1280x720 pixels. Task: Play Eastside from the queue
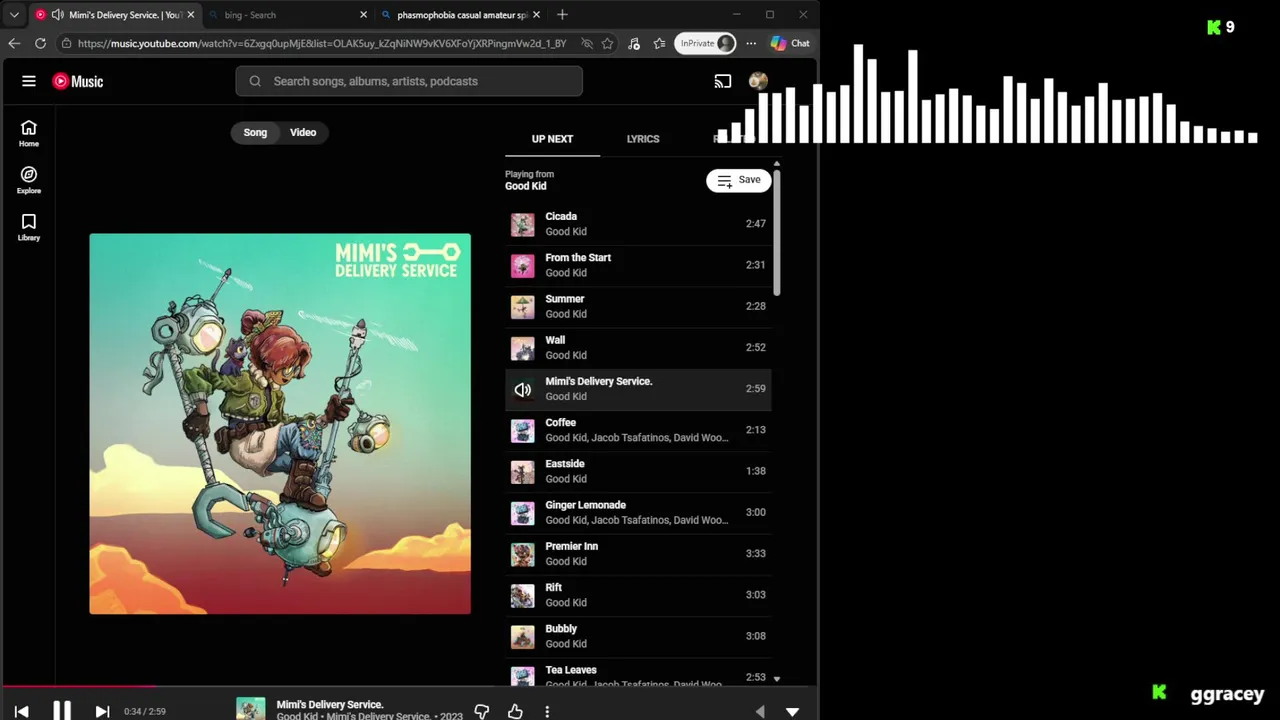(638, 471)
